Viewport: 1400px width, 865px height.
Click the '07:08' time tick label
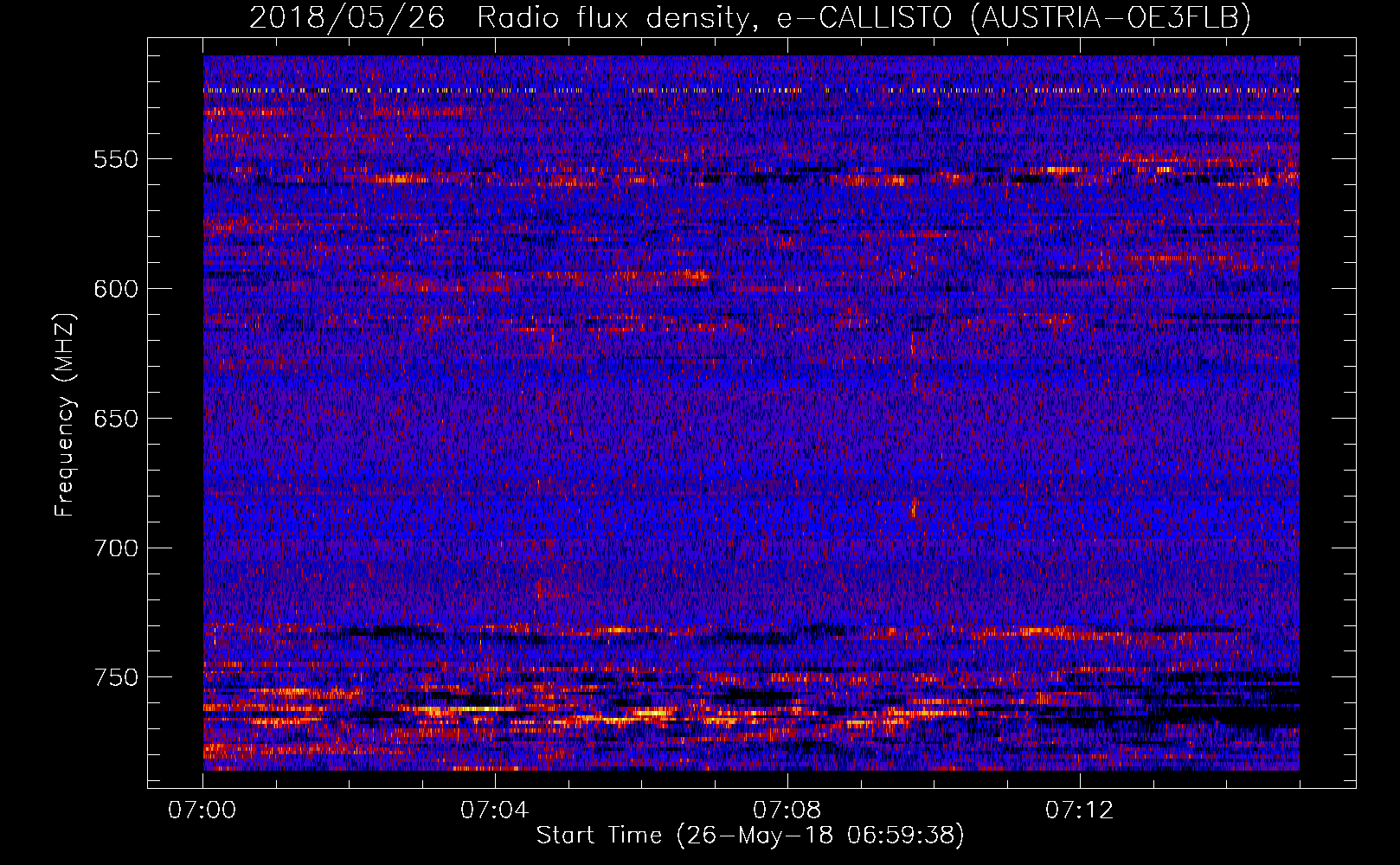pyautogui.click(x=787, y=811)
